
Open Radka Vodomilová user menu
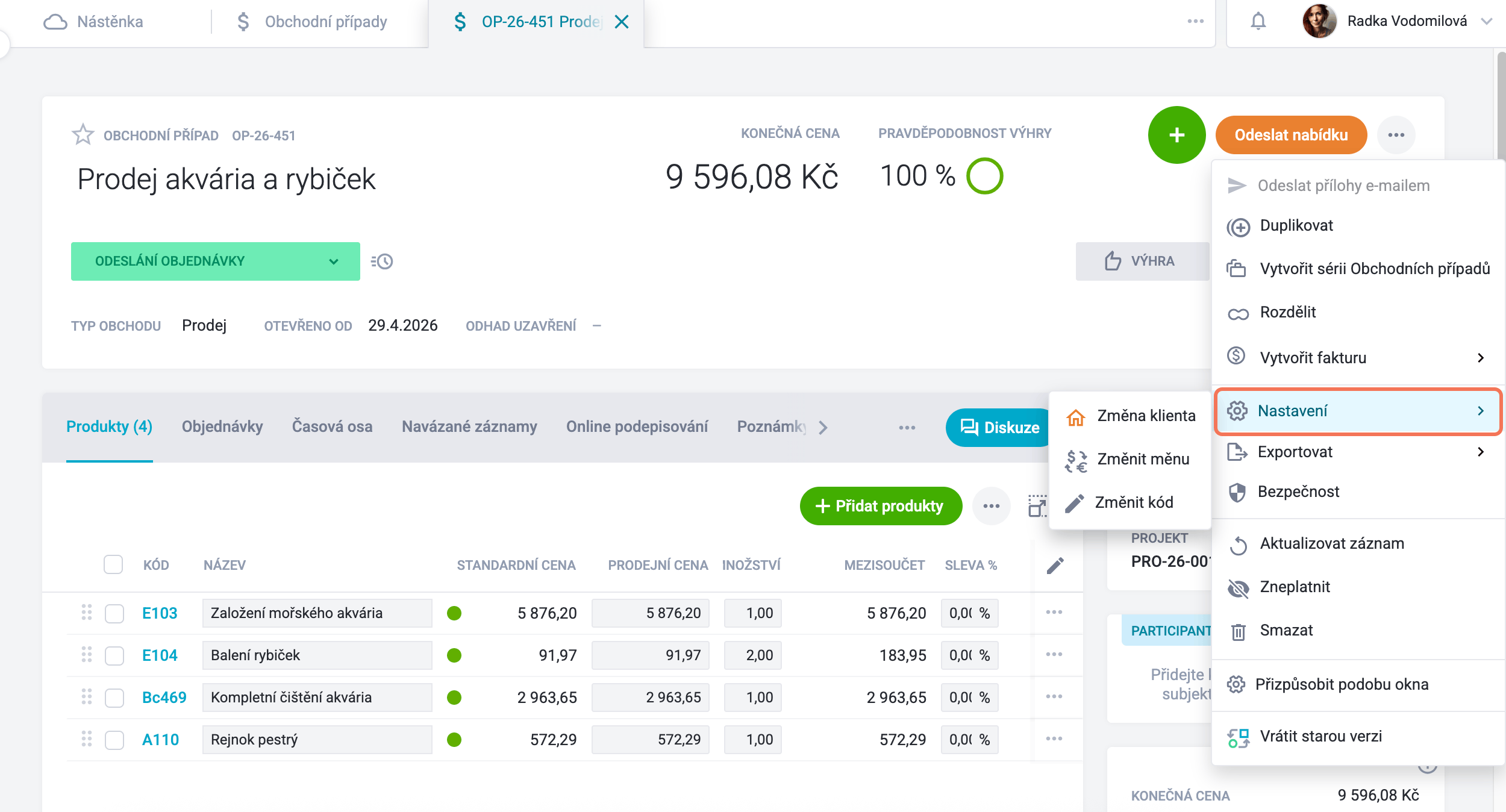click(x=1396, y=22)
